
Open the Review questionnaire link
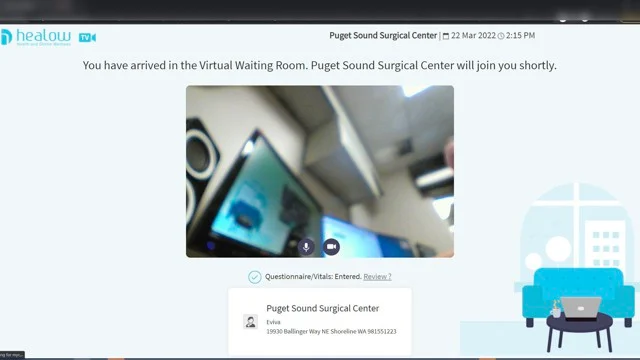[377, 276]
